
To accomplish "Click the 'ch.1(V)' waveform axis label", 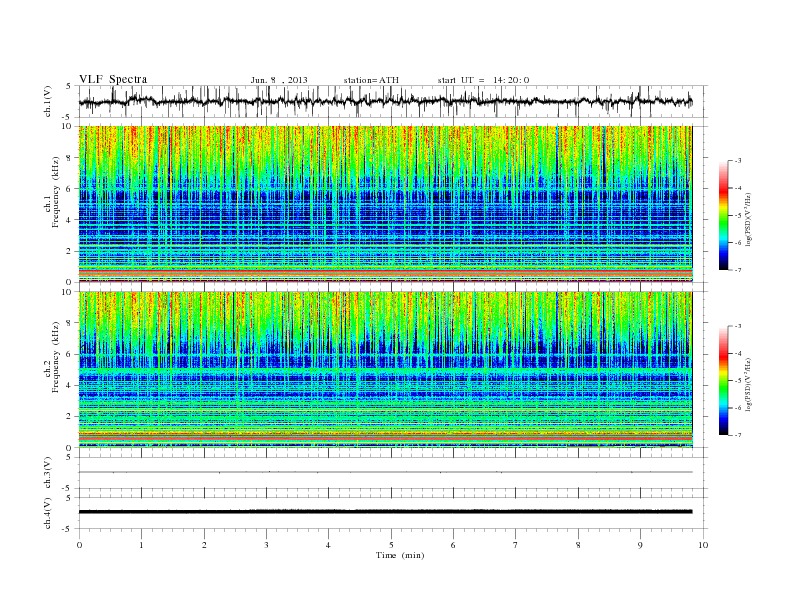I will (x=48, y=101).
